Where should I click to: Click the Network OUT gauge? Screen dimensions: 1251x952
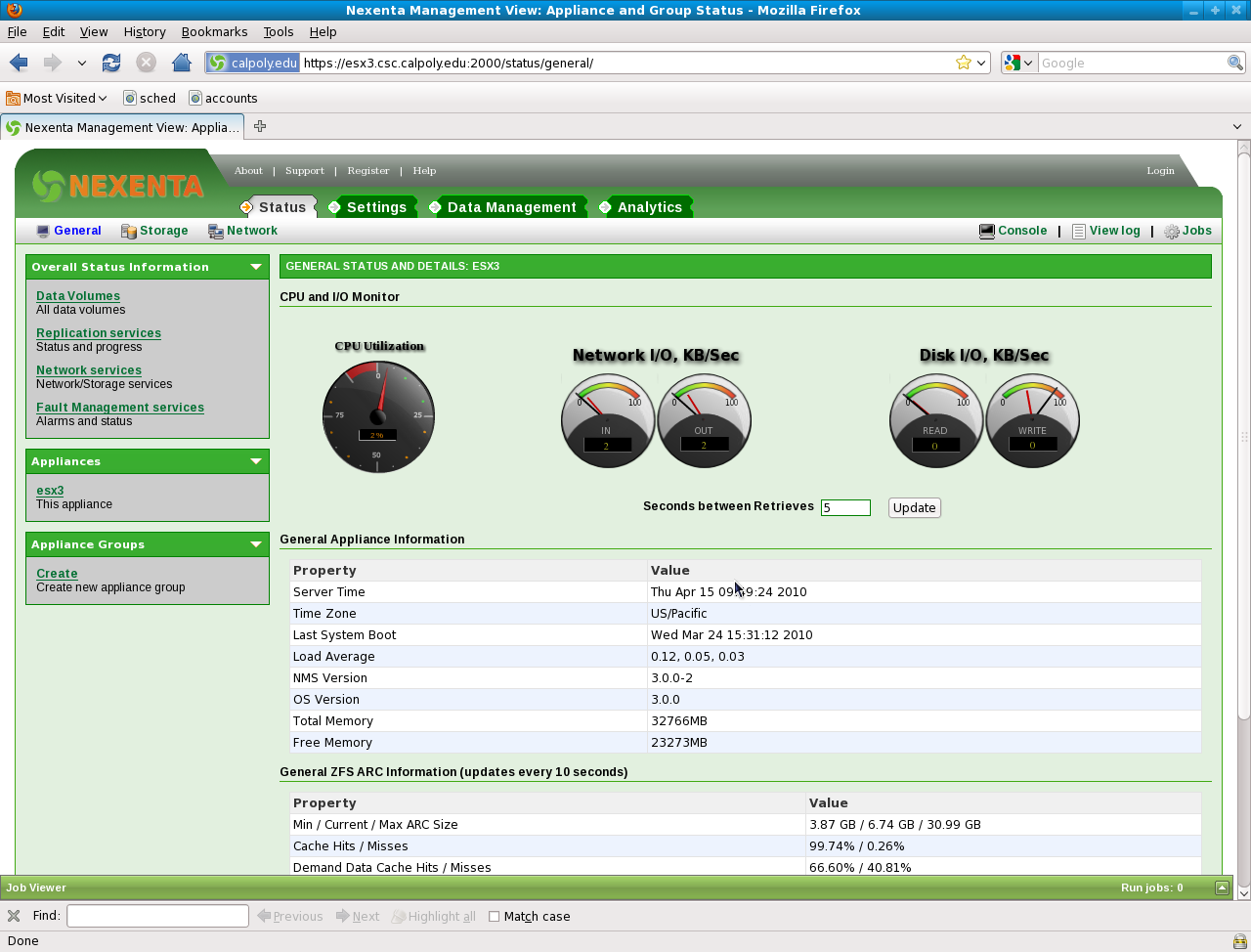tap(704, 420)
